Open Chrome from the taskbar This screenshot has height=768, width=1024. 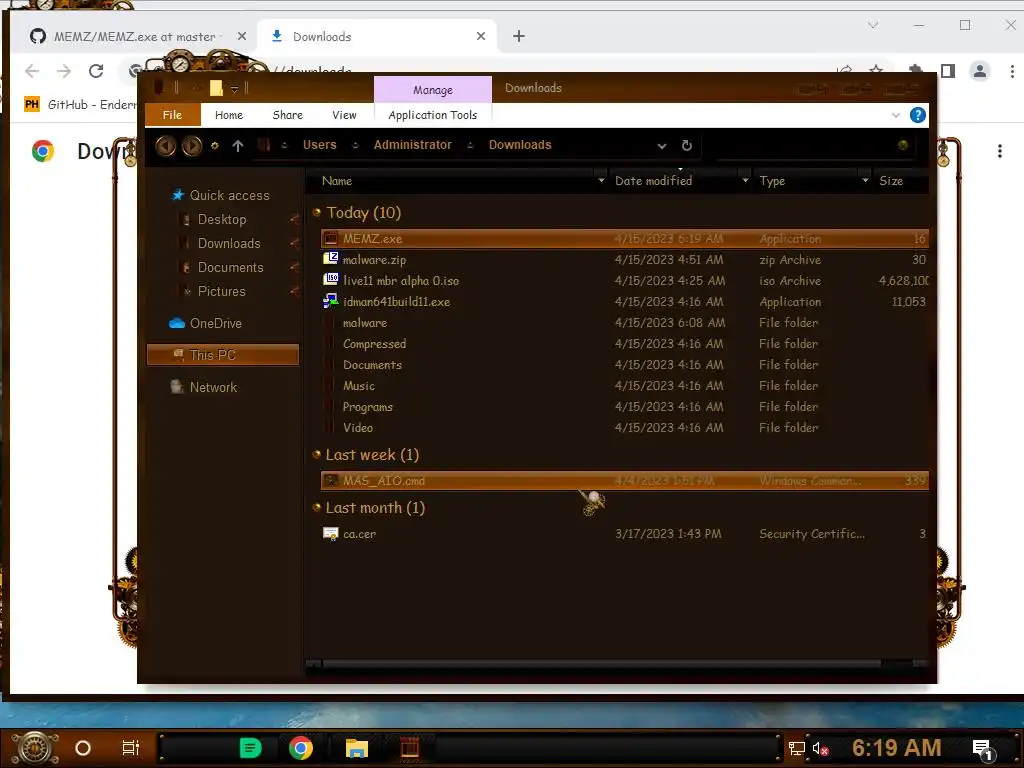(x=300, y=748)
